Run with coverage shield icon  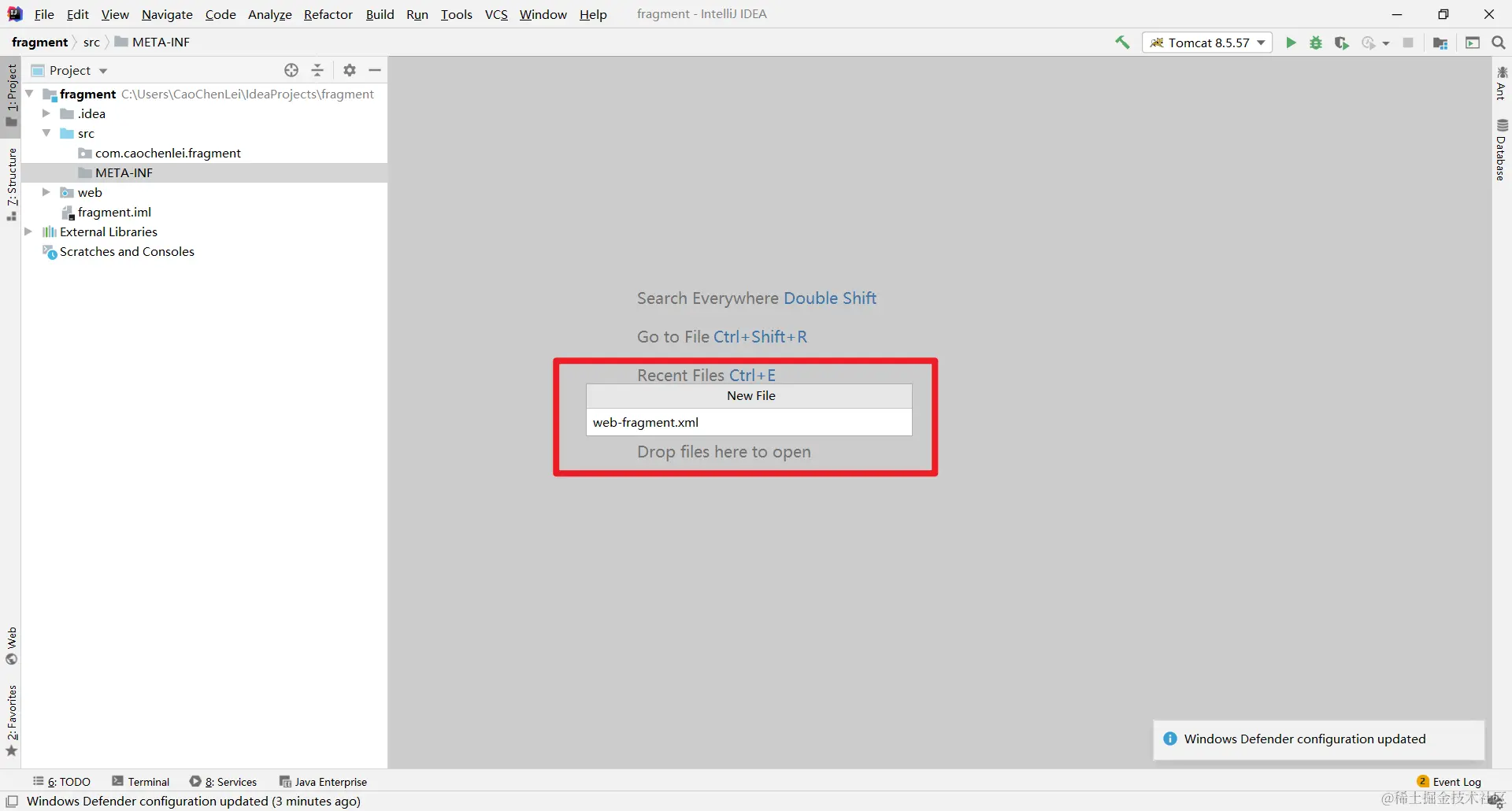[1342, 43]
